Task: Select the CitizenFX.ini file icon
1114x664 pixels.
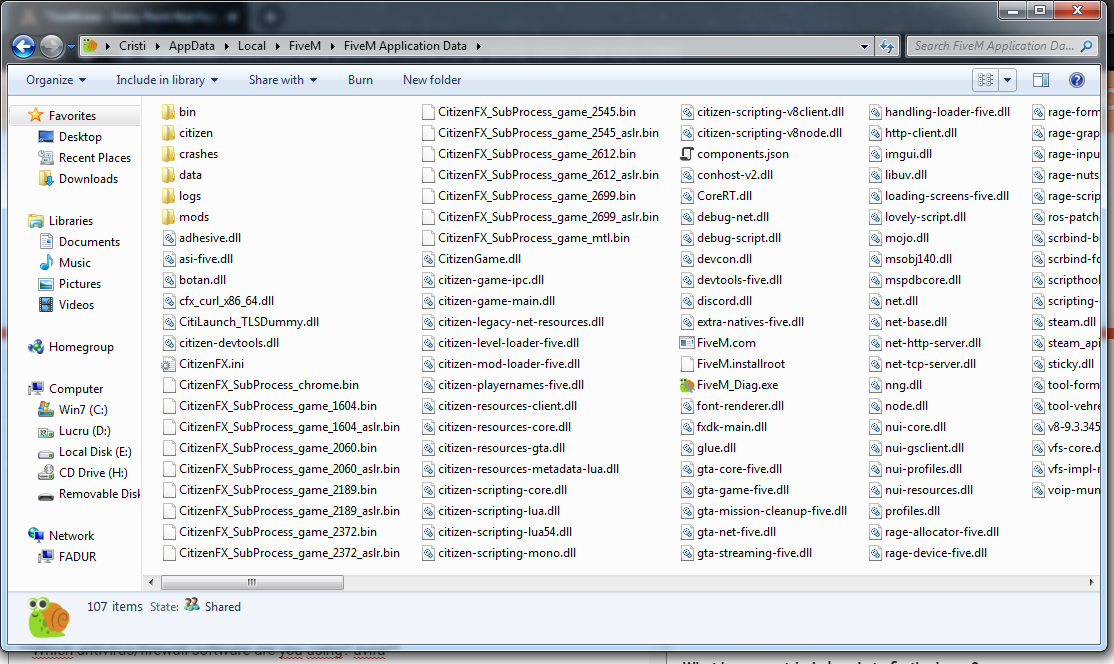Action: [x=168, y=364]
